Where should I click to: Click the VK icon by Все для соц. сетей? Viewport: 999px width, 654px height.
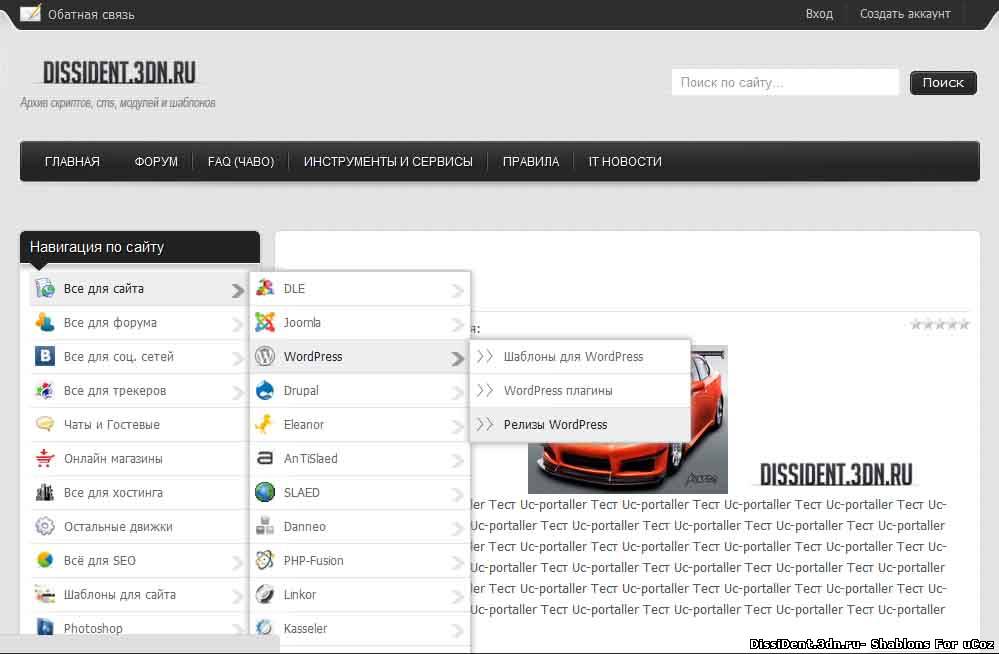(x=45, y=356)
